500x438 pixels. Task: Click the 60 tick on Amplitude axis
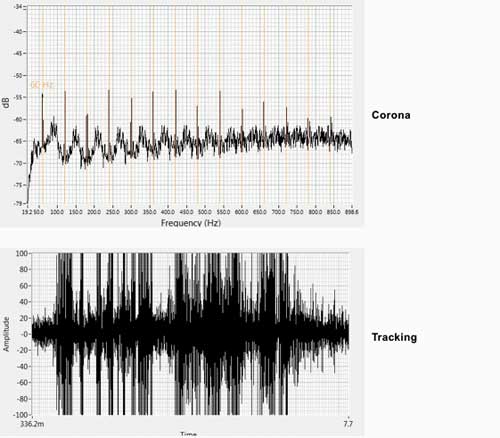[x=23, y=286]
